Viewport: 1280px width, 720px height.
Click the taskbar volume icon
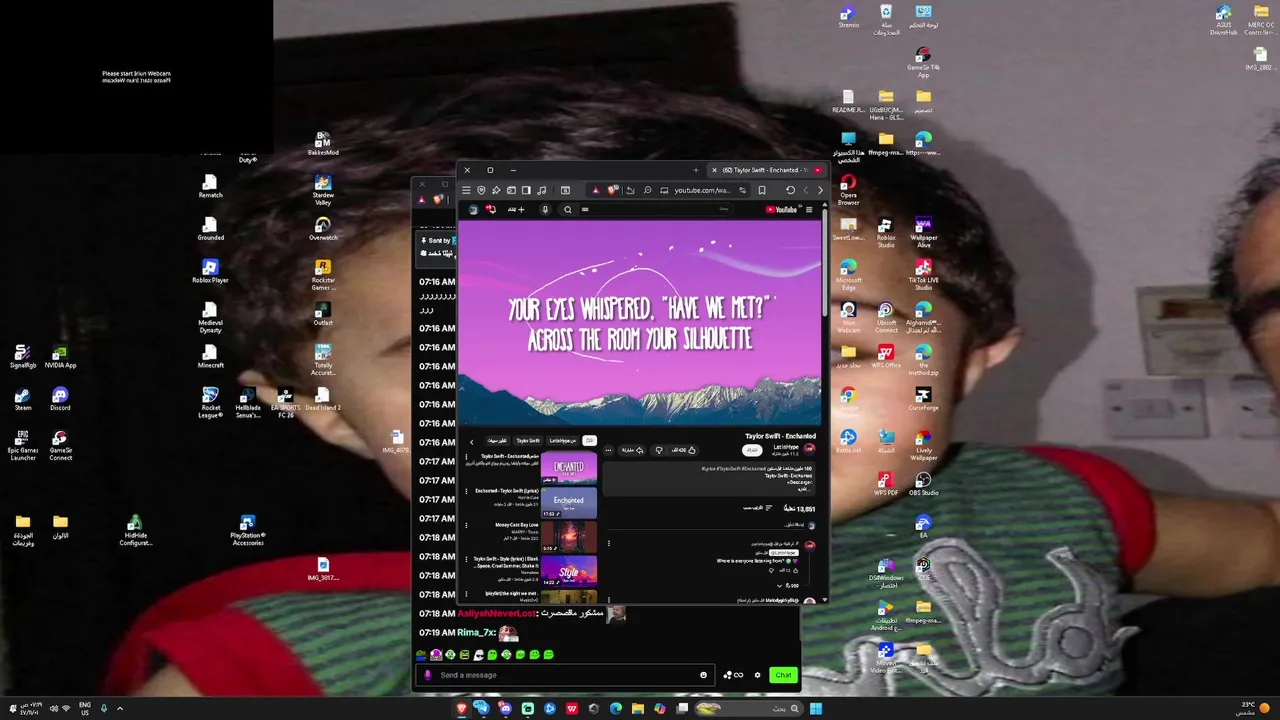(53, 709)
